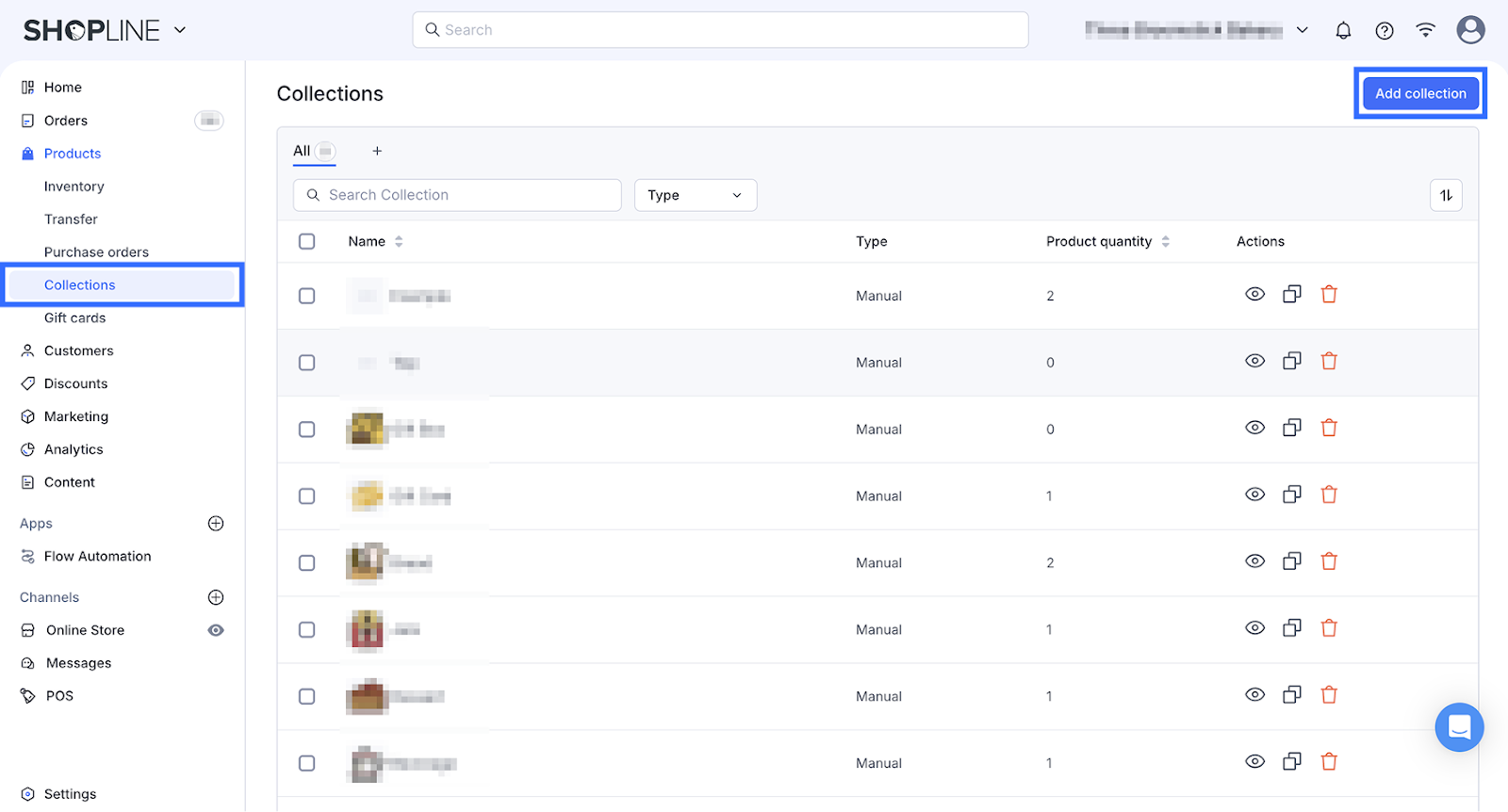Click the sort order icon button

click(1446, 195)
